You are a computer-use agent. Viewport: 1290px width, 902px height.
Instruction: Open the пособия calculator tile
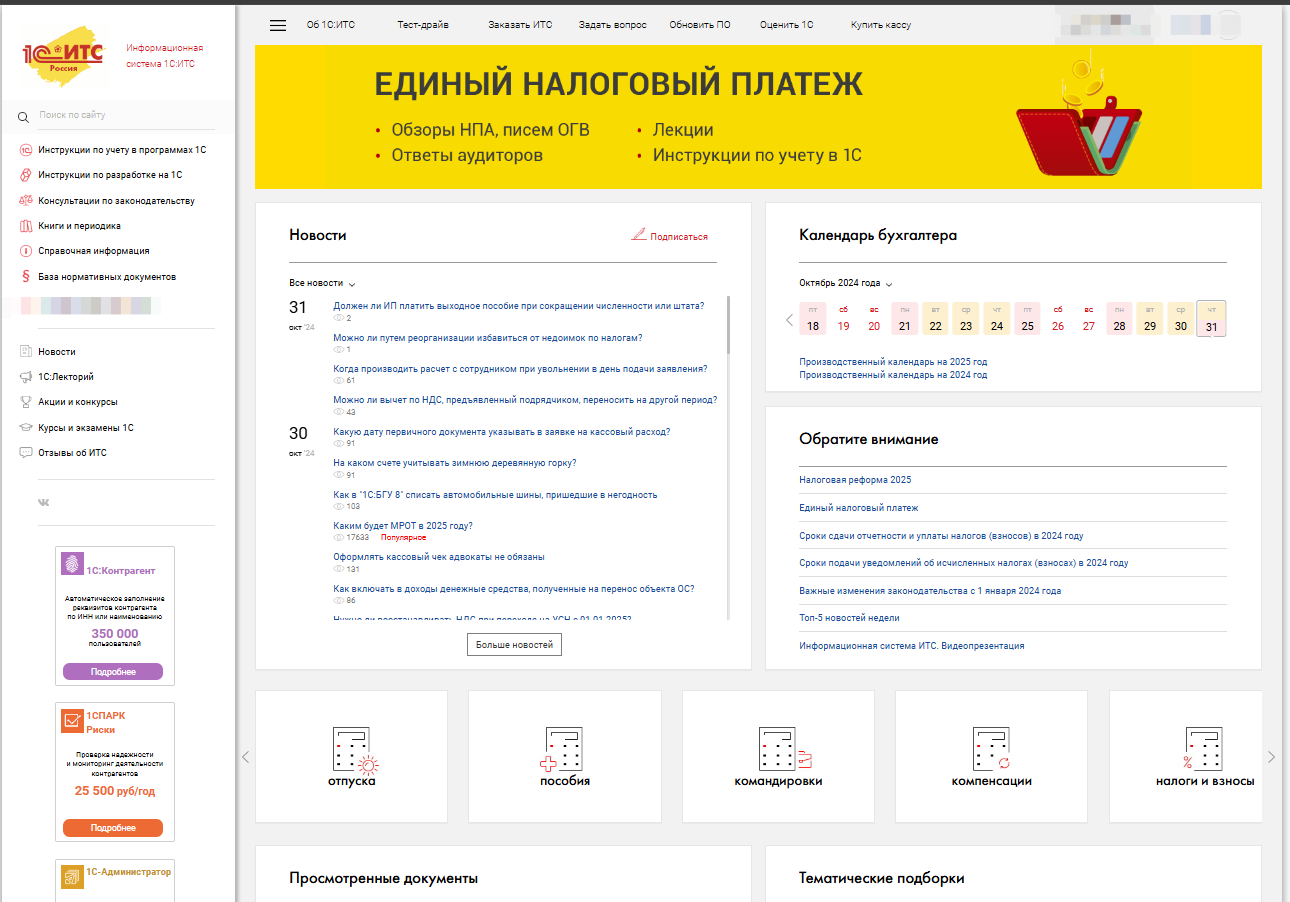564,755
